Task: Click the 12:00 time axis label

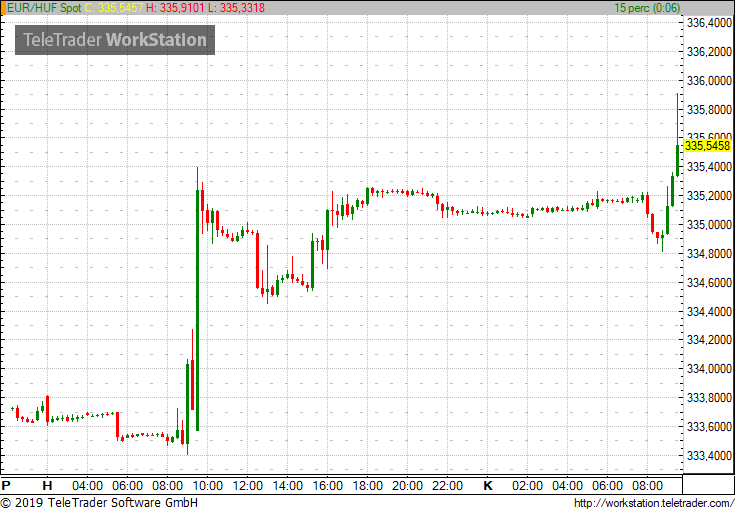Action: tap(248, 485)
